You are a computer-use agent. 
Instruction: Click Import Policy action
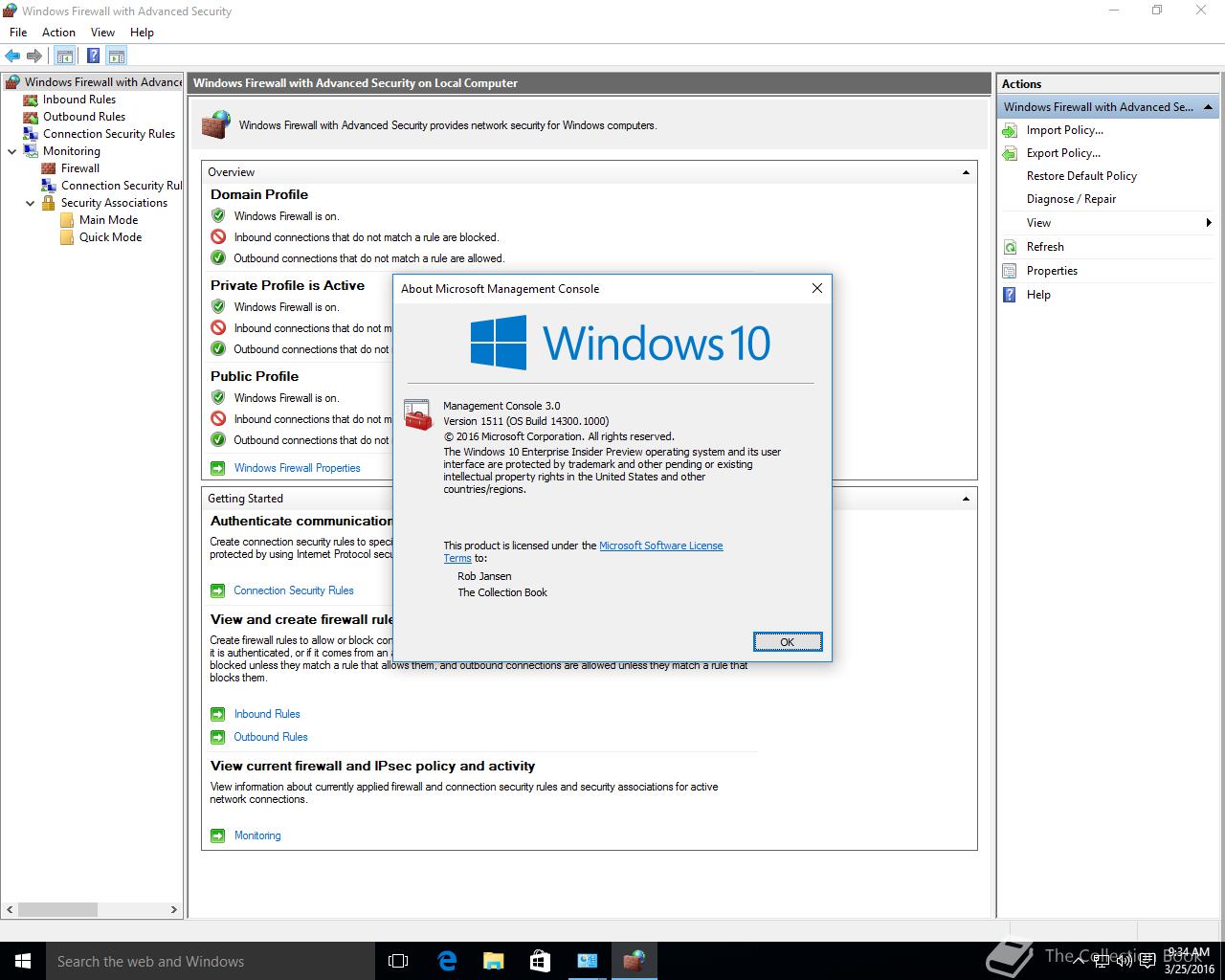[x=1064, y=130]
